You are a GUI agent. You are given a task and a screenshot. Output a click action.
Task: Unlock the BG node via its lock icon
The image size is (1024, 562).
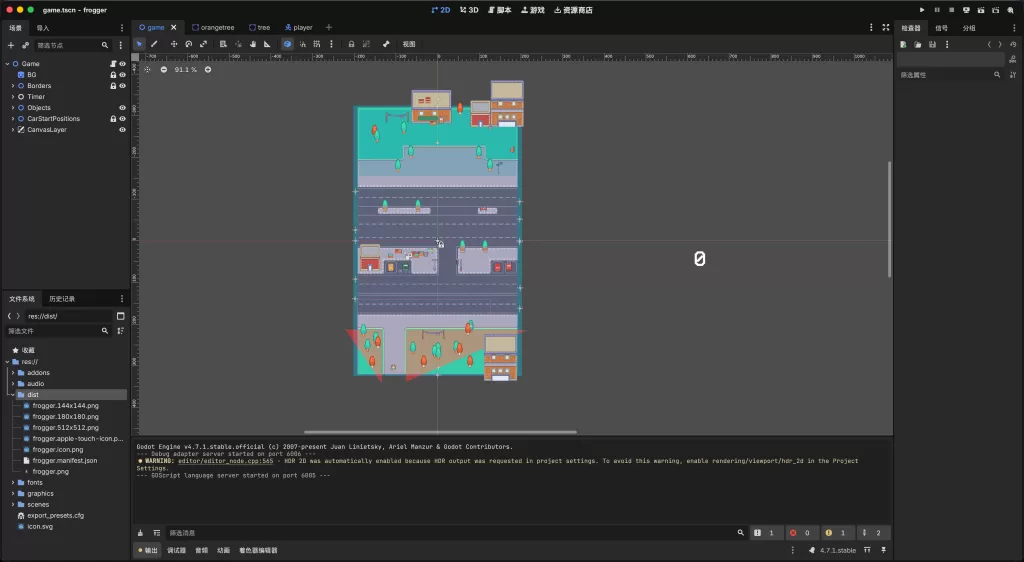click(113, 74)
